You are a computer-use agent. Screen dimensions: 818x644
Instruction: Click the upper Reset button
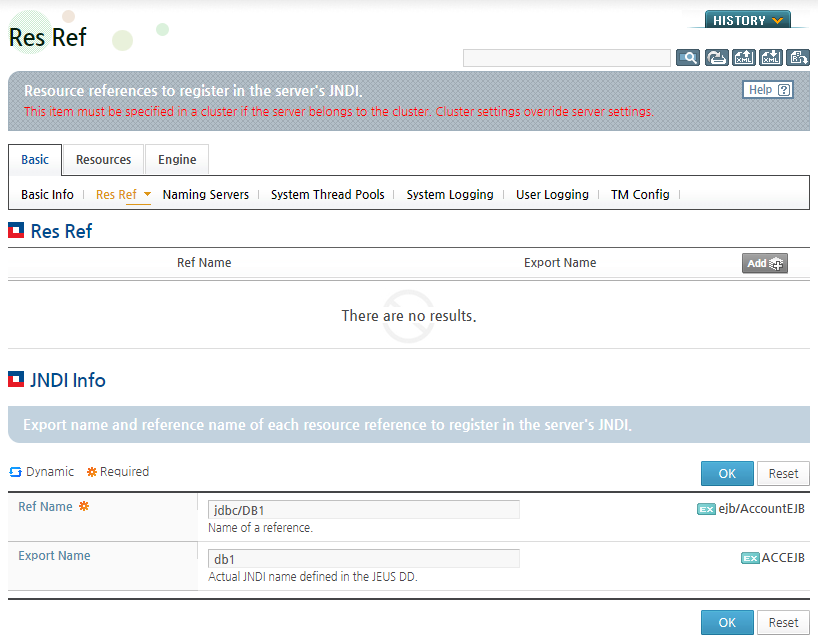(783, 473)
